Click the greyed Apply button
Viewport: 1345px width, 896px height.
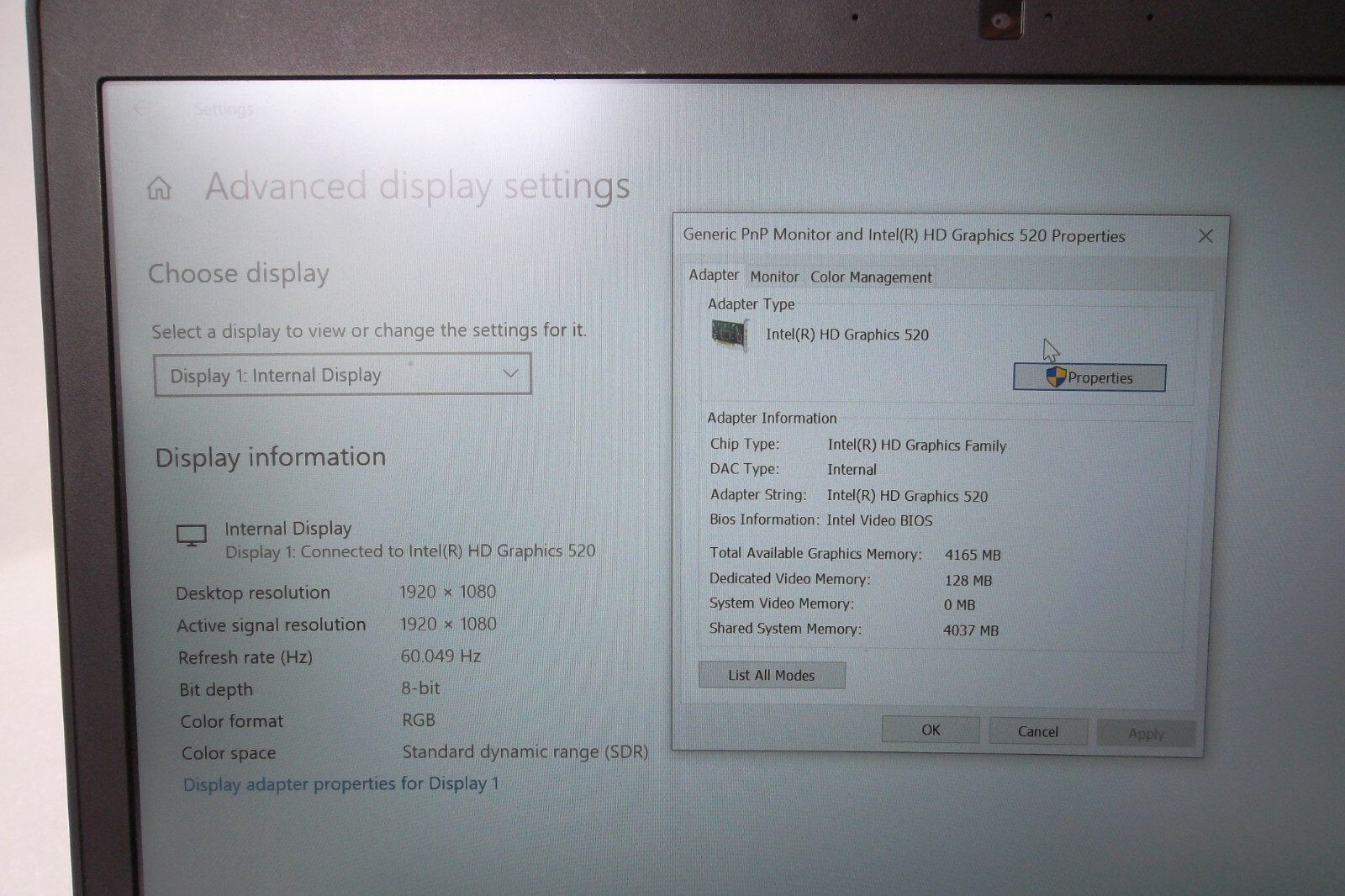coord(1146,734)
